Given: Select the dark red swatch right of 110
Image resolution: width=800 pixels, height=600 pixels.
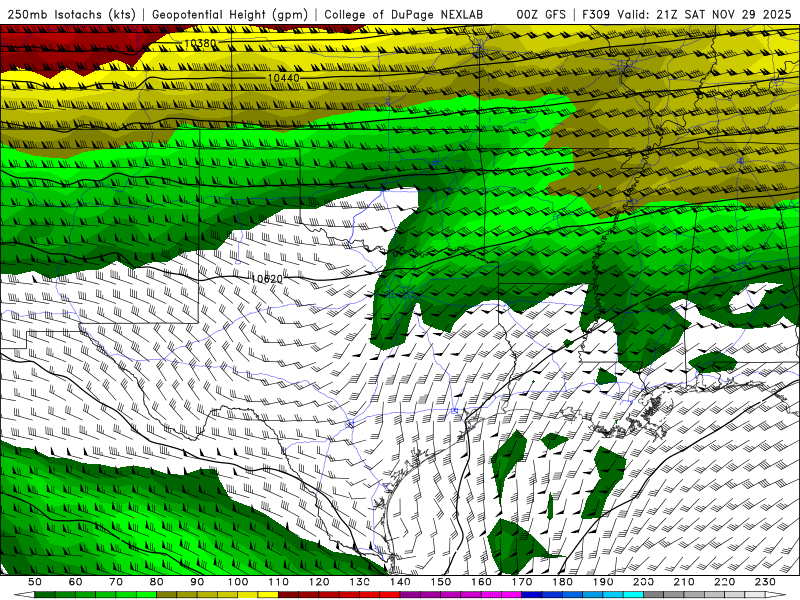Looking at the screenshot, I should pos(288,595).
